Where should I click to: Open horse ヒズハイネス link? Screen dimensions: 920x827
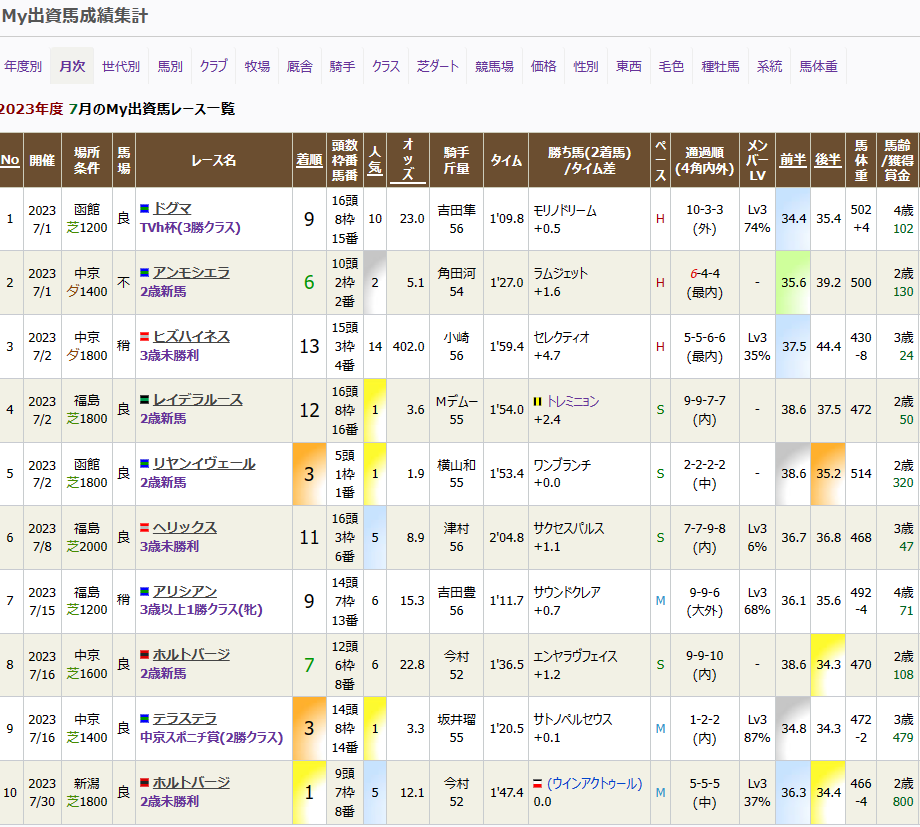(x=191, y=336)
